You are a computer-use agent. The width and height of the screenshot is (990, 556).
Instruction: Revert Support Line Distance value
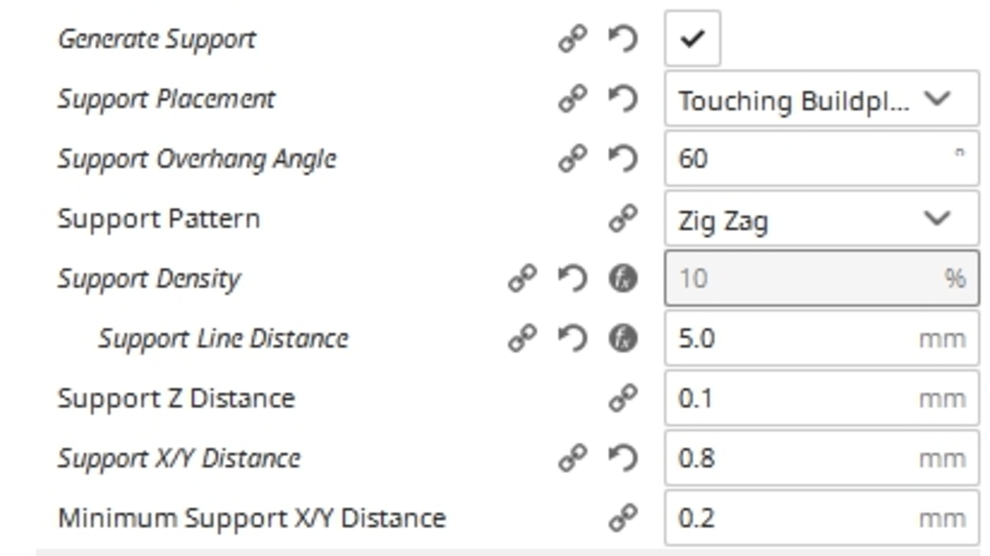572,338
